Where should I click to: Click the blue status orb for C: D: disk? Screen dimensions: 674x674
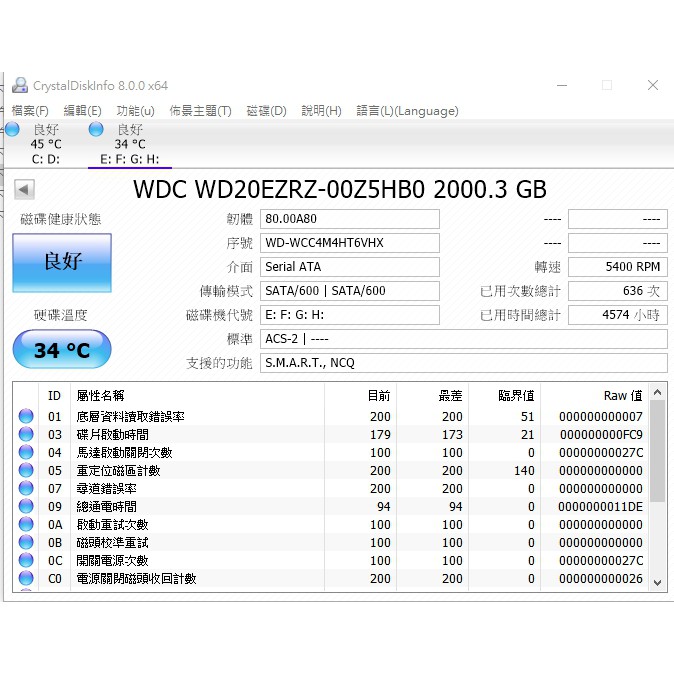pyautogui.click(x=12, y=129)
